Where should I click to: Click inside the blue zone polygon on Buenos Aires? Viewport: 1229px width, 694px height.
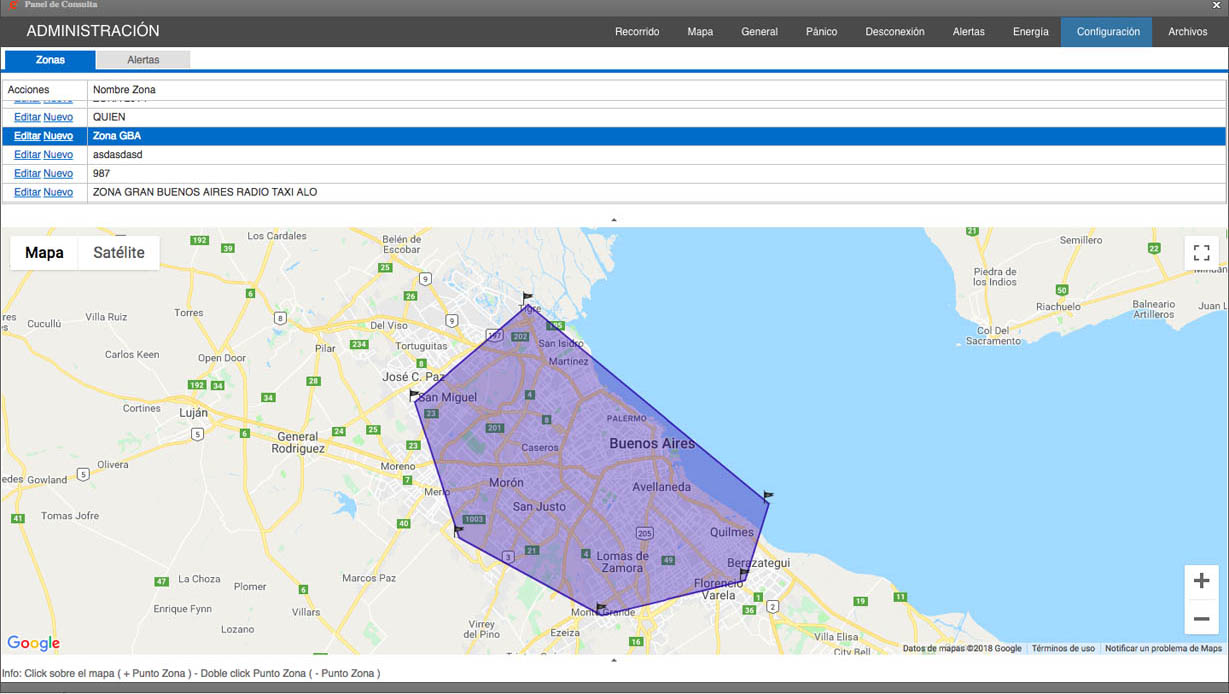[x=600, y=470]
